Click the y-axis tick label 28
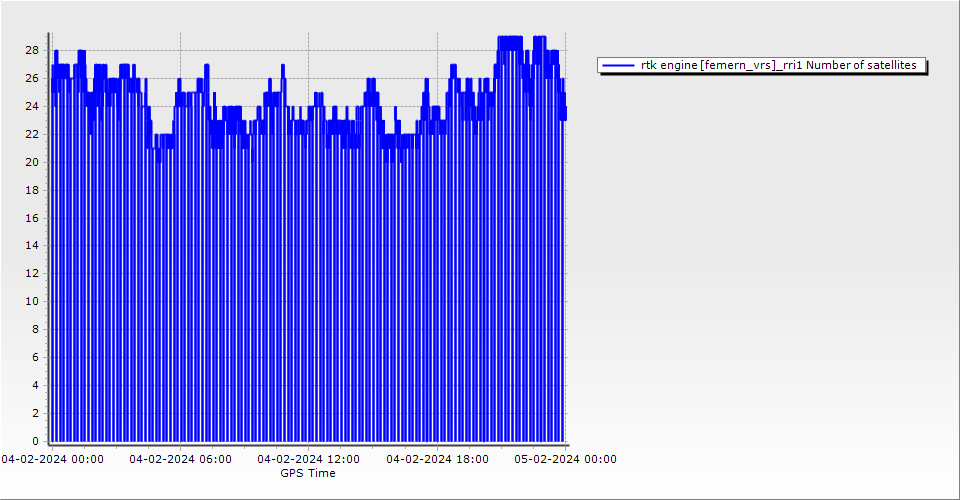Image resolution: width=960 pixels, height=500 pixels. [32, 50]
